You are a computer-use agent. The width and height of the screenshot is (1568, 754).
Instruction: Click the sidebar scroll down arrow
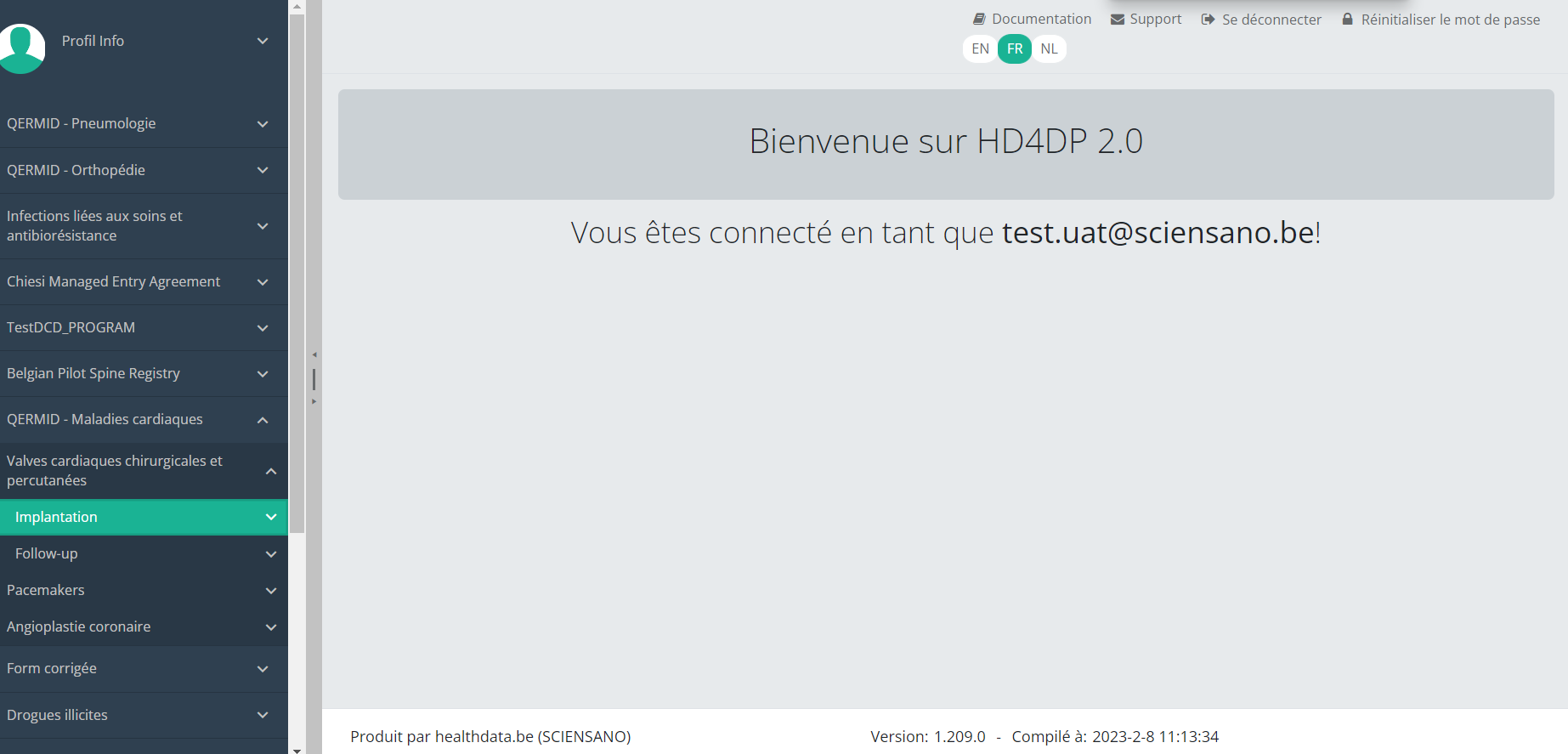[x=297, y=749]
